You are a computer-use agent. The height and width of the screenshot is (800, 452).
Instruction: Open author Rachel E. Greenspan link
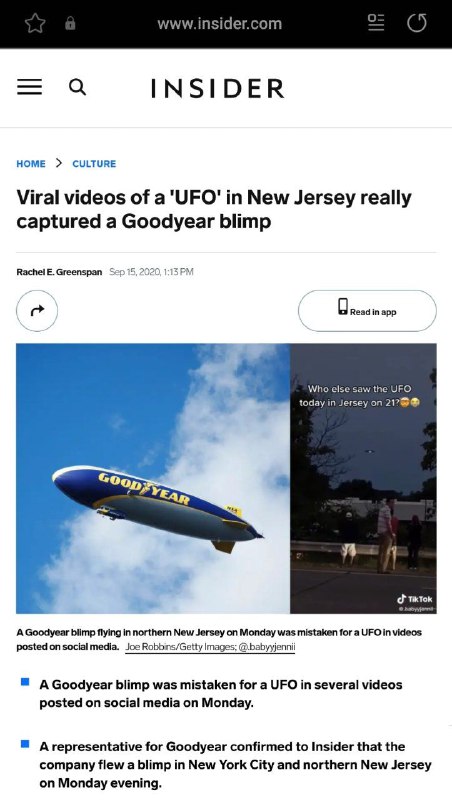59,272
